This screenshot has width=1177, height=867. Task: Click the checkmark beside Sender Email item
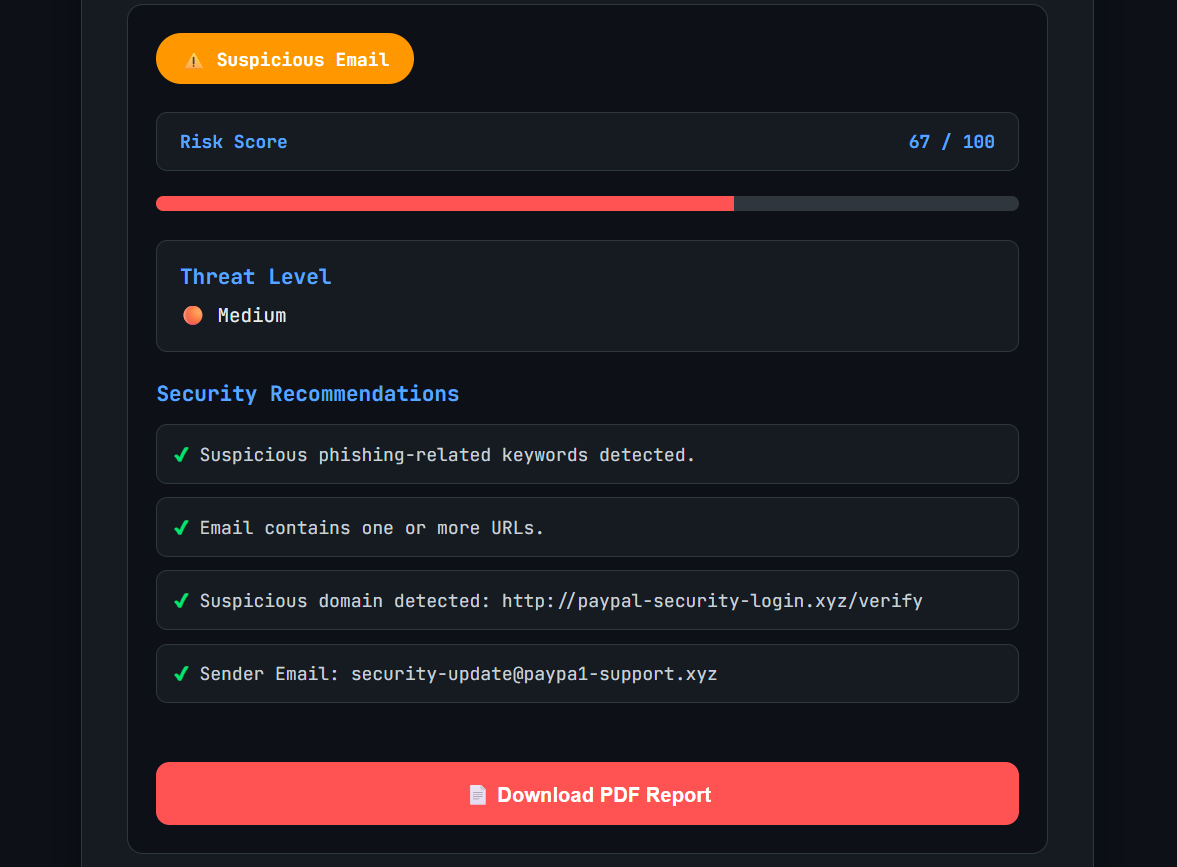click(x=181, y=674)
